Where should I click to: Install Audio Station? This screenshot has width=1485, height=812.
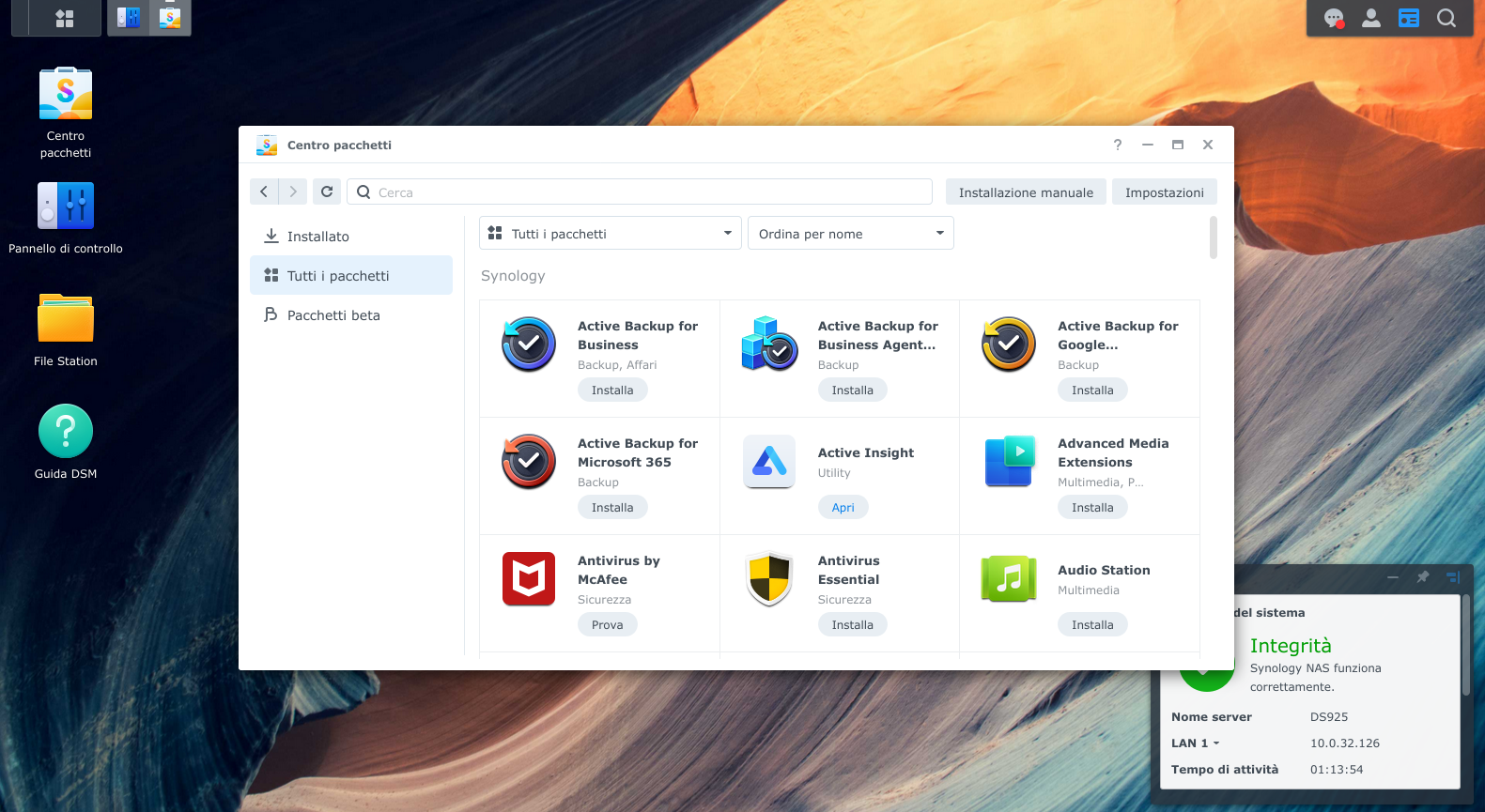[x=1092, y=625]
